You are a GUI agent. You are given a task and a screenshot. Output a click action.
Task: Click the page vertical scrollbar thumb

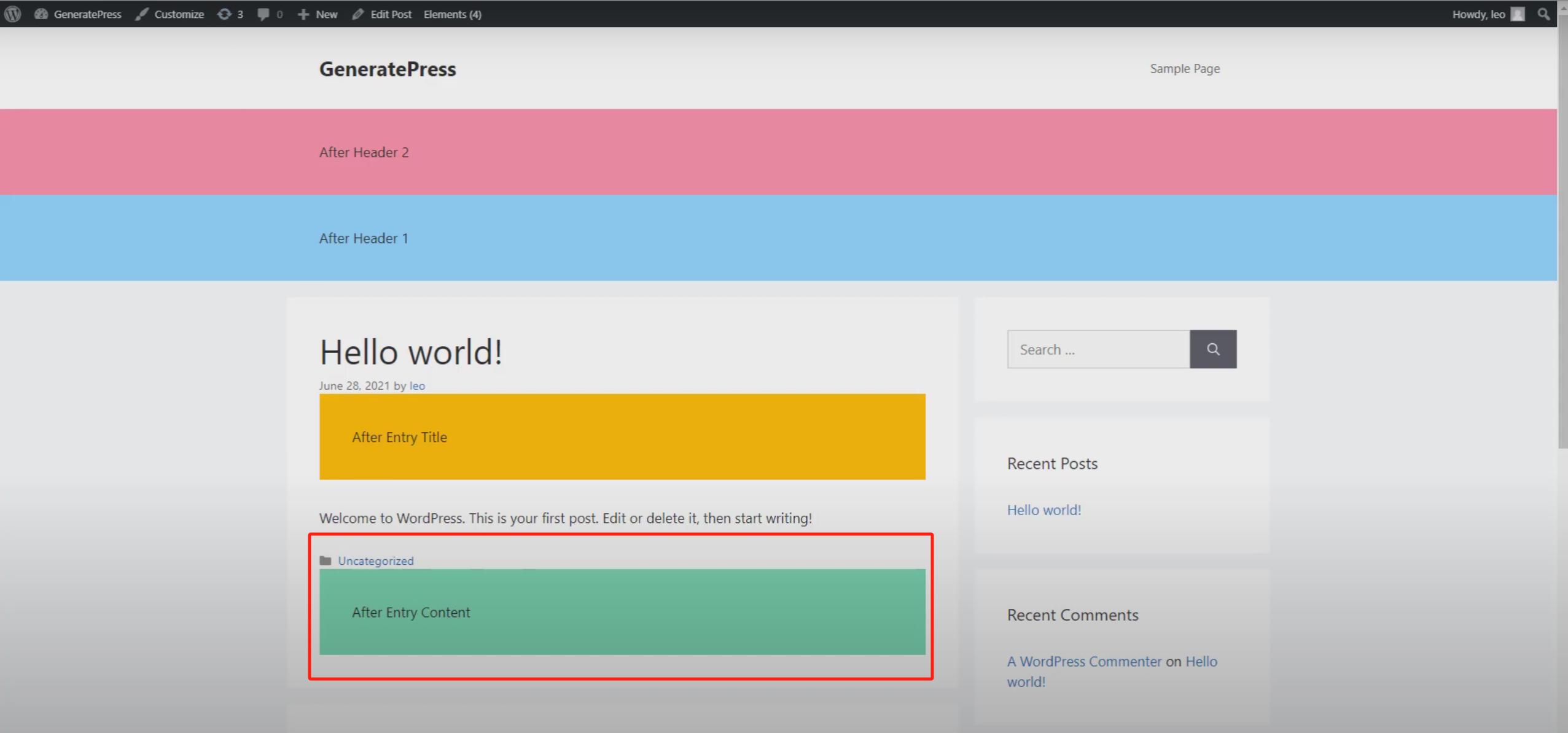tap(1562, 233)
